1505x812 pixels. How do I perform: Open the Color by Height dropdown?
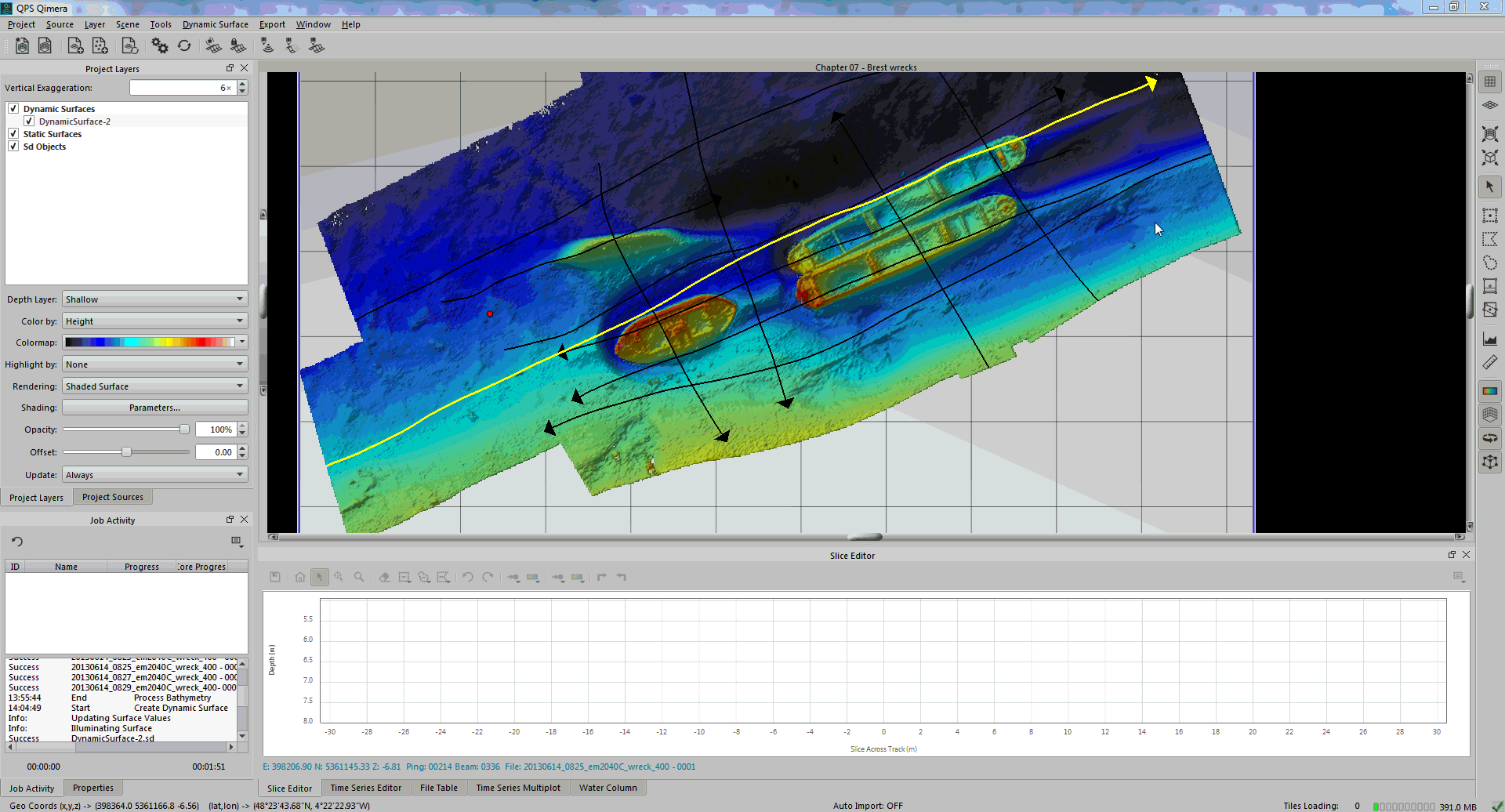pyautogui.click(x=154, y=321)
